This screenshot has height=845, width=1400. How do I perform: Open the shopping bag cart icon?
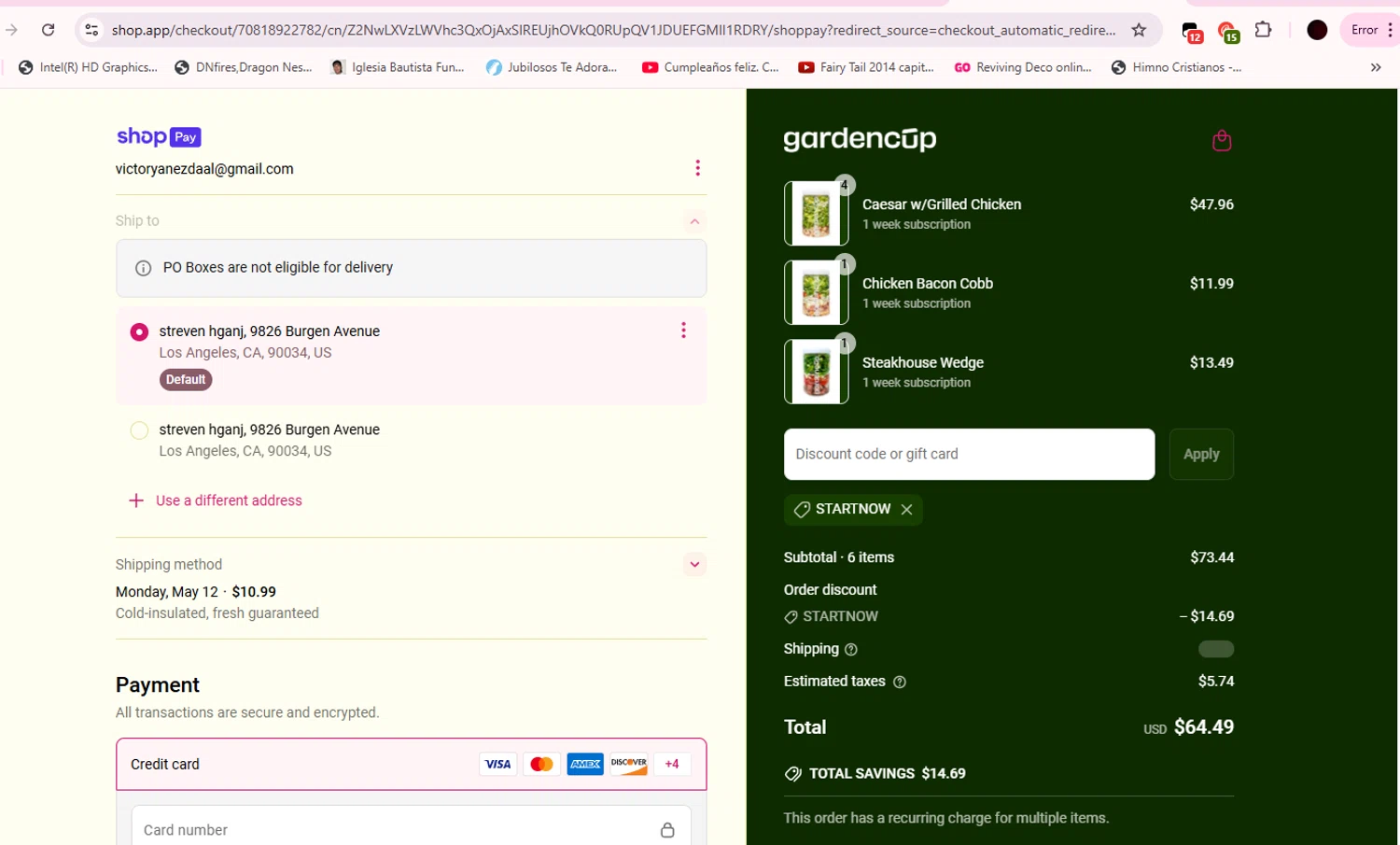click(1222, 141)
